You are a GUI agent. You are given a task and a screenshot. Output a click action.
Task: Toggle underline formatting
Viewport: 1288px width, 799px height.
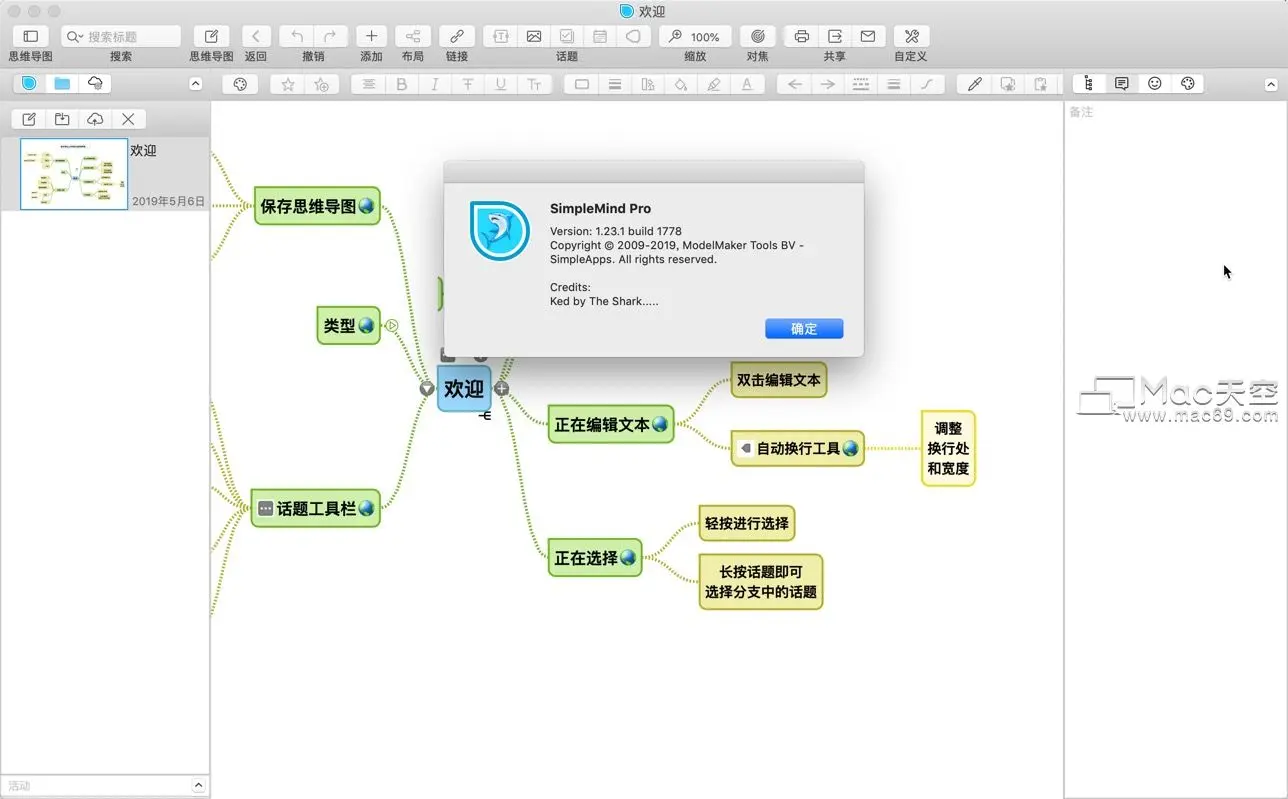coord(501,84)
